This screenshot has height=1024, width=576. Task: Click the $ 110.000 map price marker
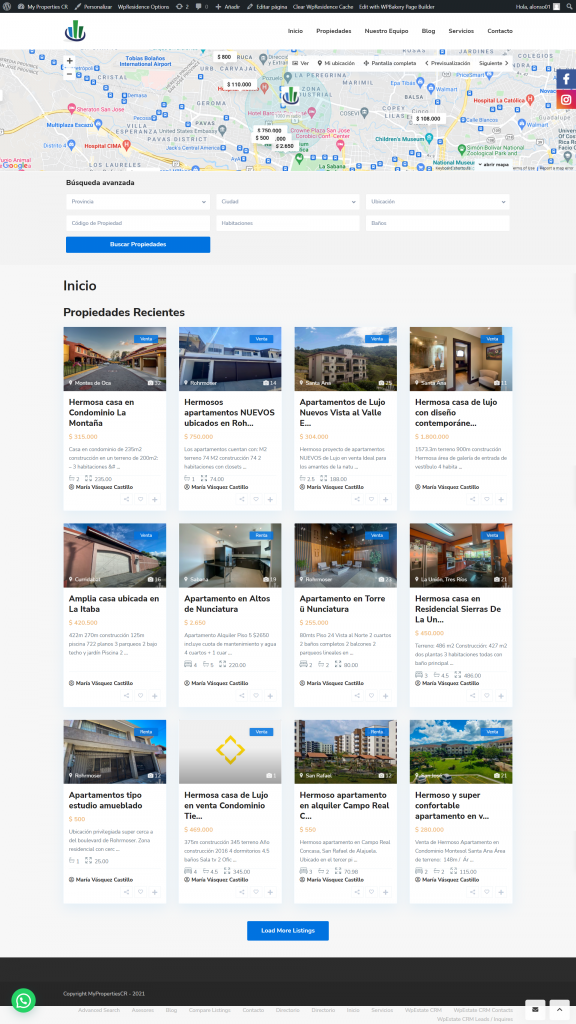point(240,84)
